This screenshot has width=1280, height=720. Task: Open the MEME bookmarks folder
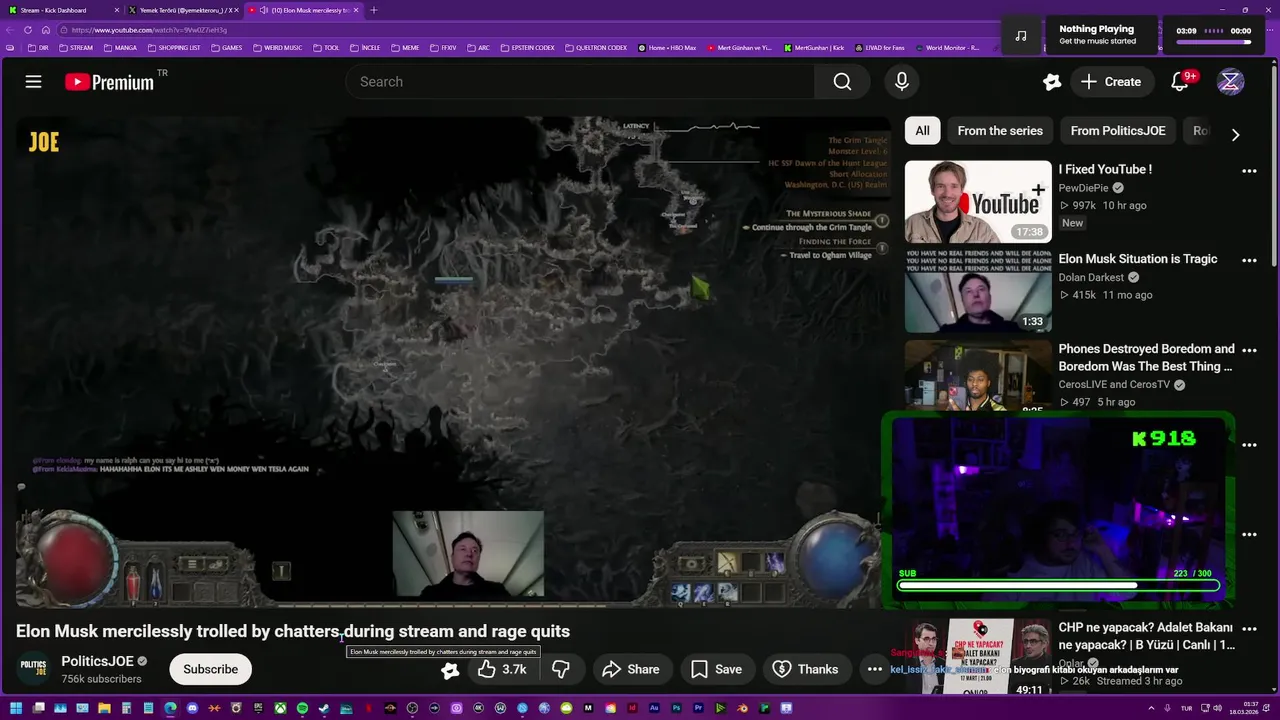(405, 48)
